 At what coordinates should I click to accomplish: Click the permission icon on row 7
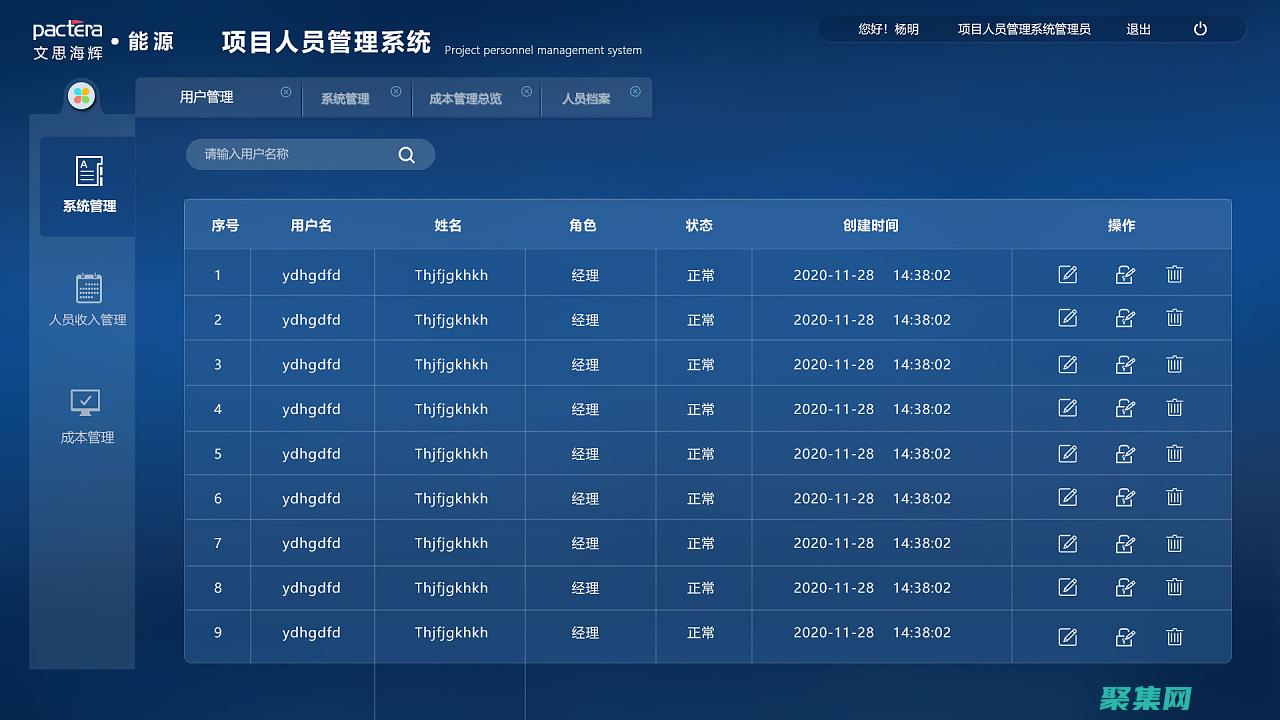1124,543
